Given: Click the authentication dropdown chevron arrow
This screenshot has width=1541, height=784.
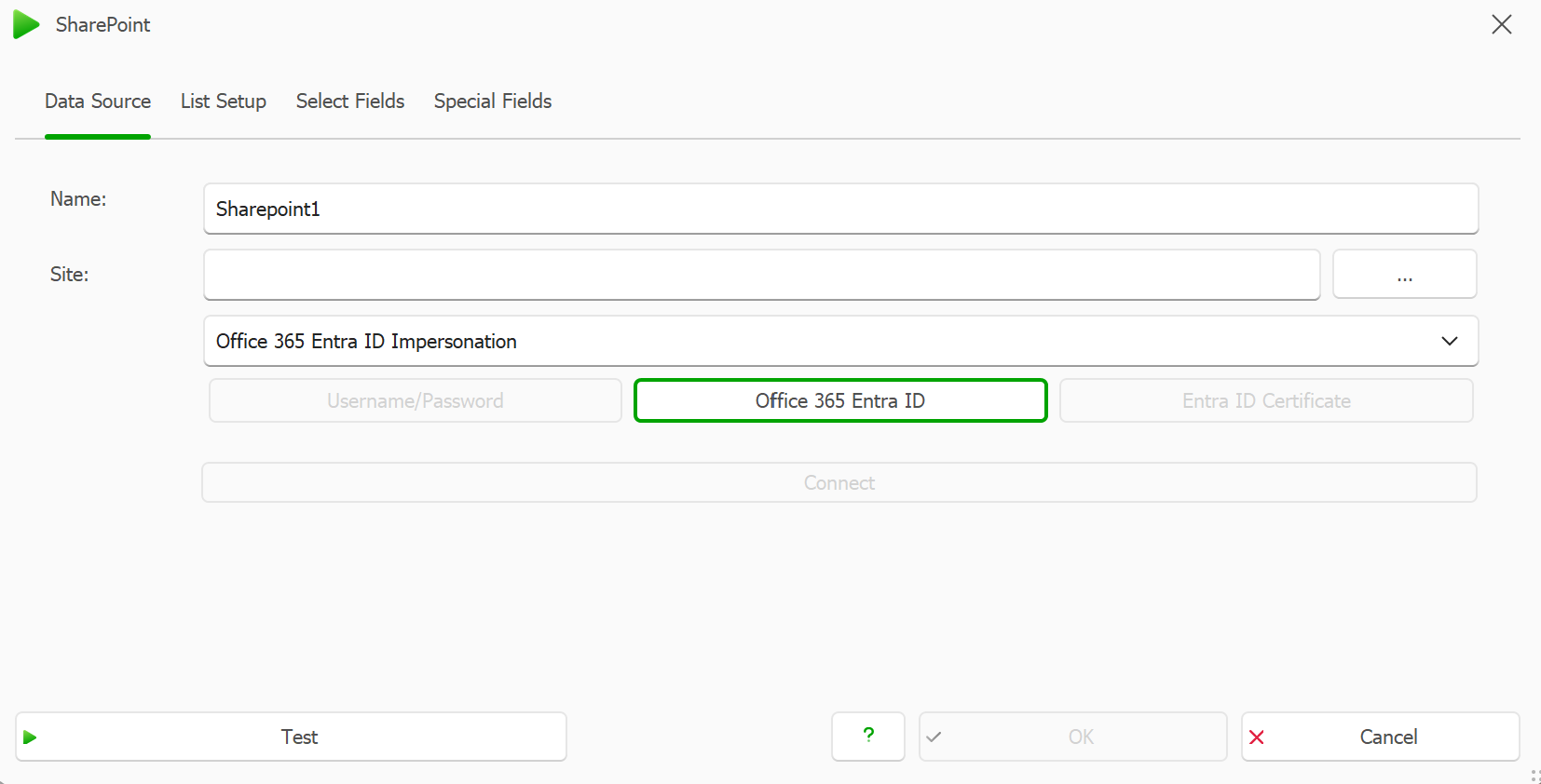Looking at the screenshot, I should coord(1449,341).
